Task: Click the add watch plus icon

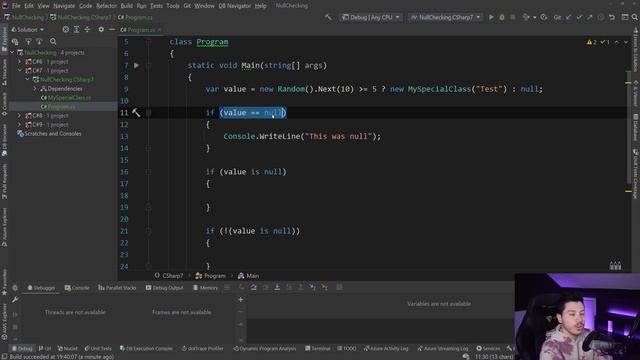Action: tap(241, 300)
